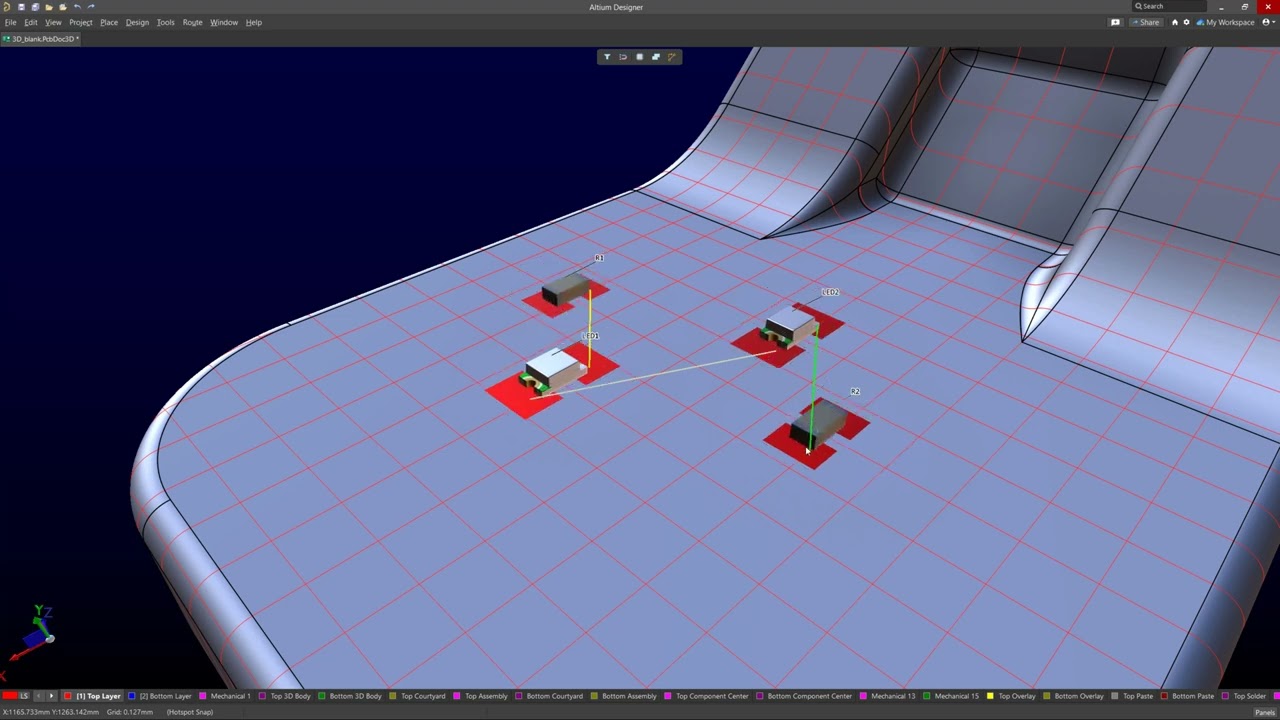Toggle the Mechanical 1 layer
This screenshot has width=1280, height=720.
(229, 696)
